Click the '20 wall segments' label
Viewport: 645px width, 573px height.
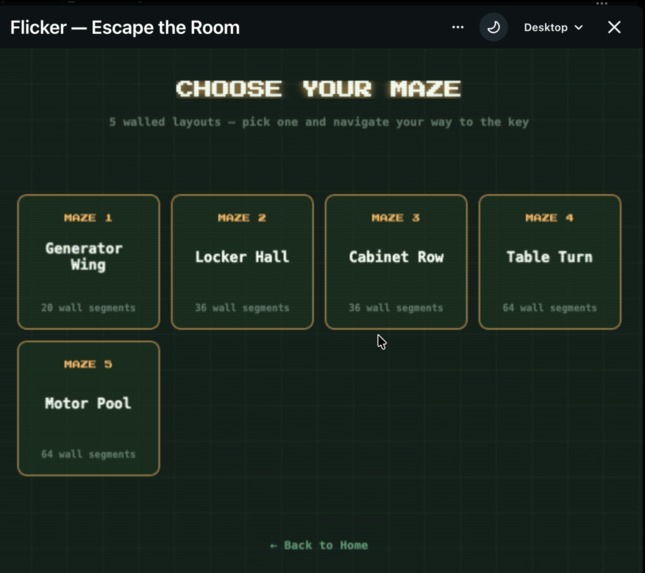coord(88,308)
